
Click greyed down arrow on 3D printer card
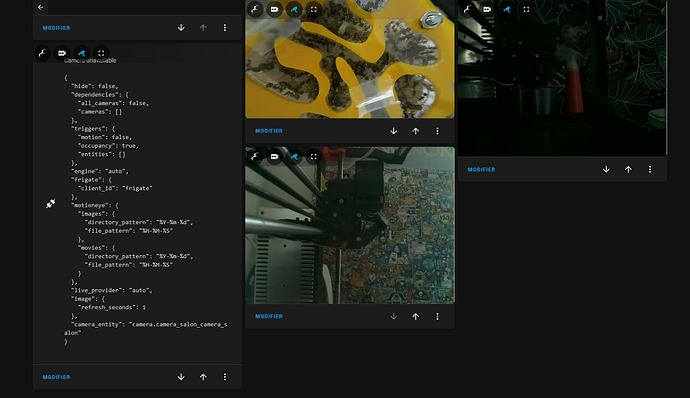coord(393,317)
